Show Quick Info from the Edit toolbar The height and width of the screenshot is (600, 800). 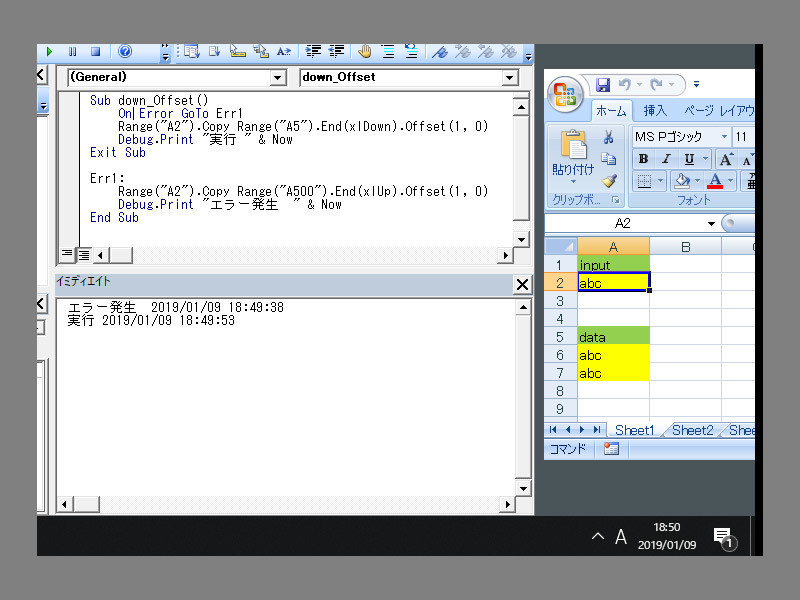237,52
